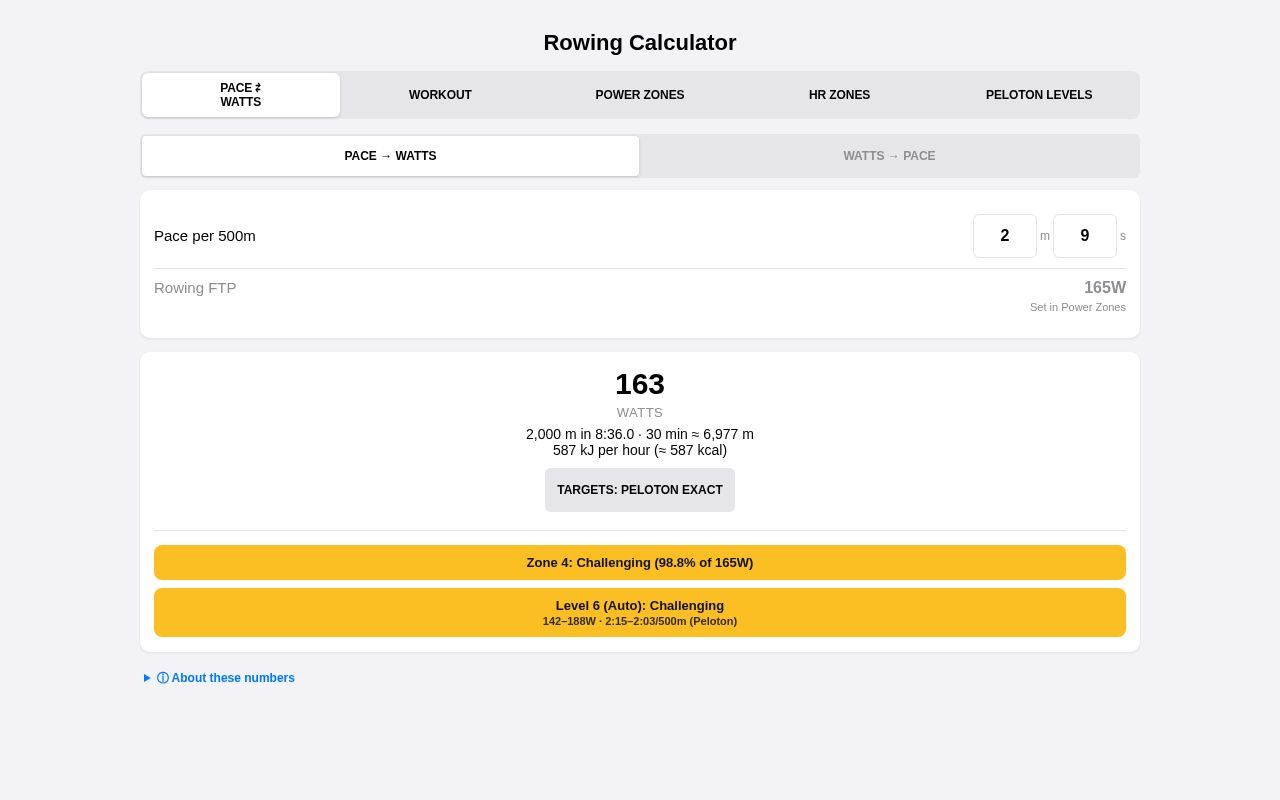Image resolution: width=1280 pixels, height=800 pixels.
Task: Switch to Watts → Pace mode
Action: (889, 156)
